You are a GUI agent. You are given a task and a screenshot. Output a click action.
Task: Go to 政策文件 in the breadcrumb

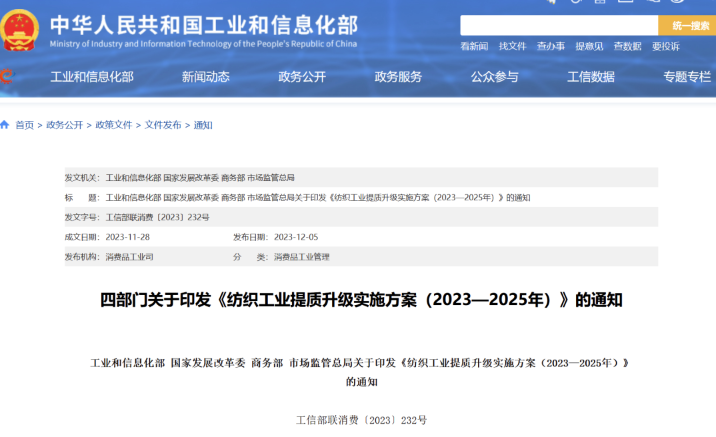(x=114, y=125)
